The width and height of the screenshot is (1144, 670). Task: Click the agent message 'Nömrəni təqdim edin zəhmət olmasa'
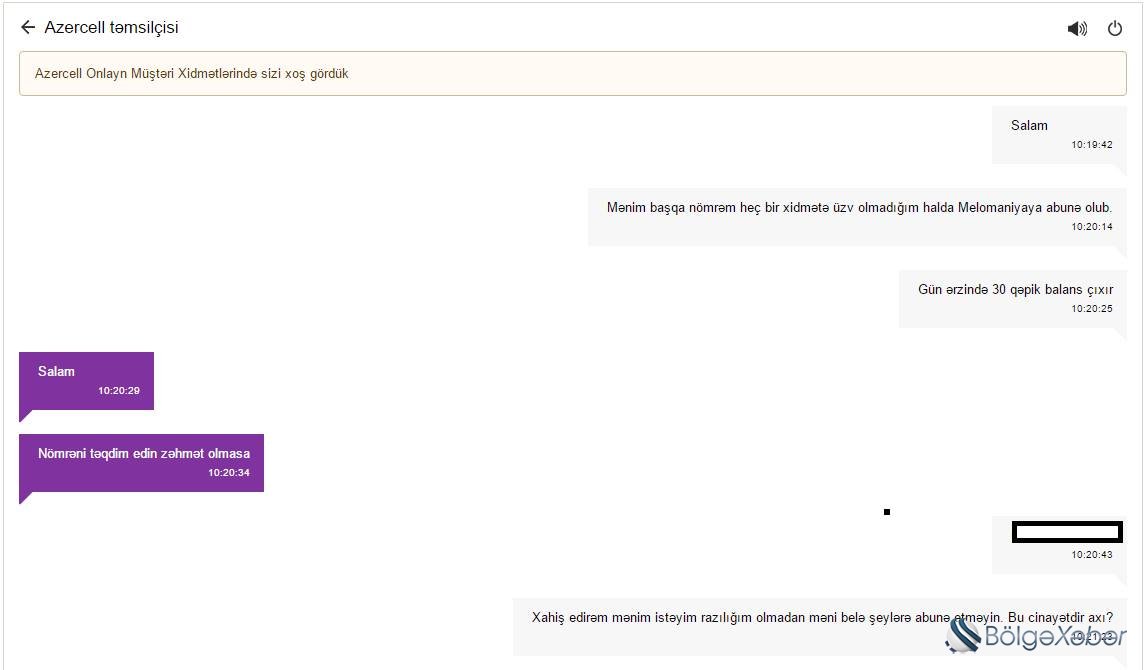[141, 463]
